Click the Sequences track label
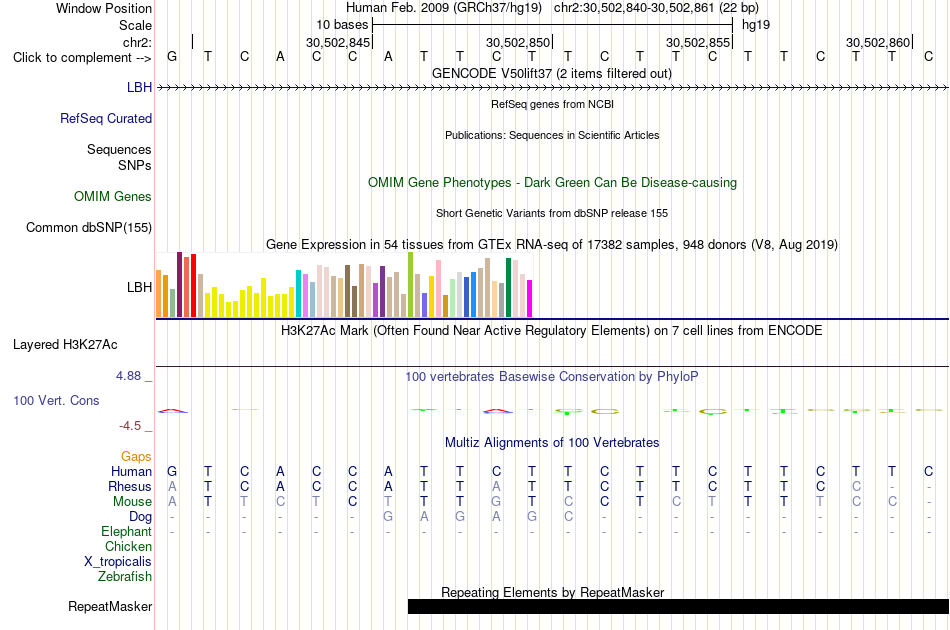Screen dimensions: 950x630 [x=119, y=149]
